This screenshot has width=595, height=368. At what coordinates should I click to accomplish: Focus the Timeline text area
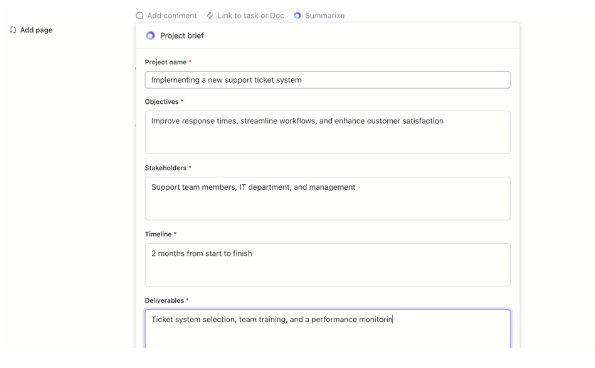(x=327, y=265)
